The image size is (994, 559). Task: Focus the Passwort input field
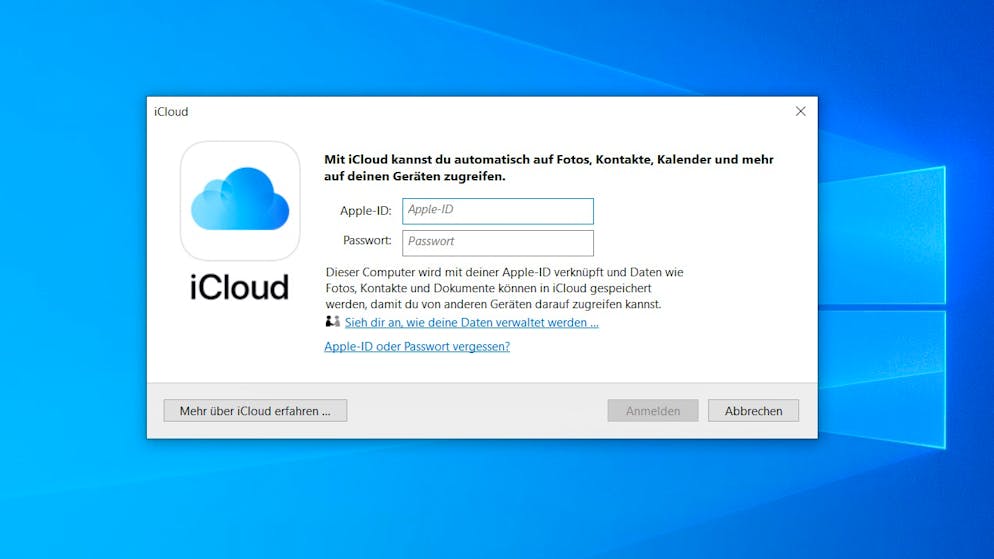coord(498,243)
